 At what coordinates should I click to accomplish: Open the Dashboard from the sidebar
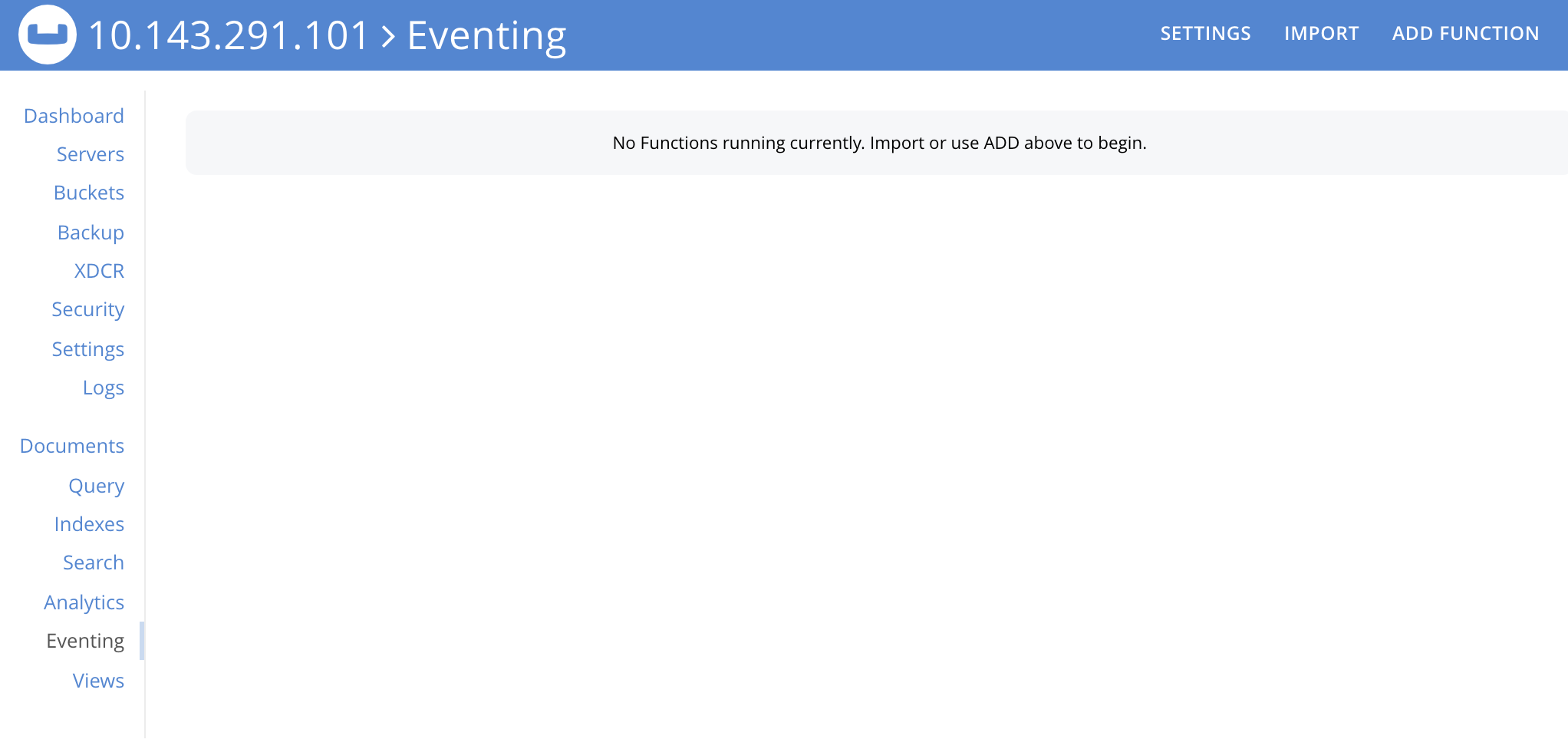[x=74, y=115]
